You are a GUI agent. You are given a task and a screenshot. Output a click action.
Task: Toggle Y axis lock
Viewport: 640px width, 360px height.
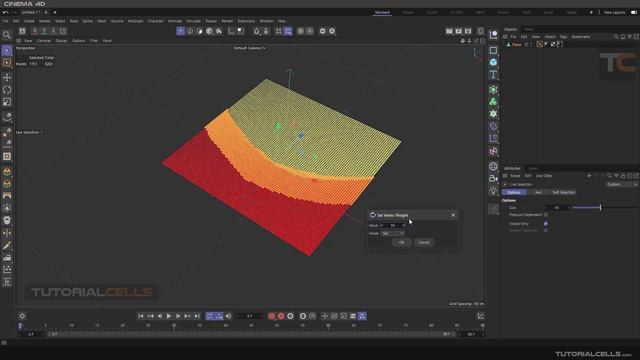click(44, 31)
